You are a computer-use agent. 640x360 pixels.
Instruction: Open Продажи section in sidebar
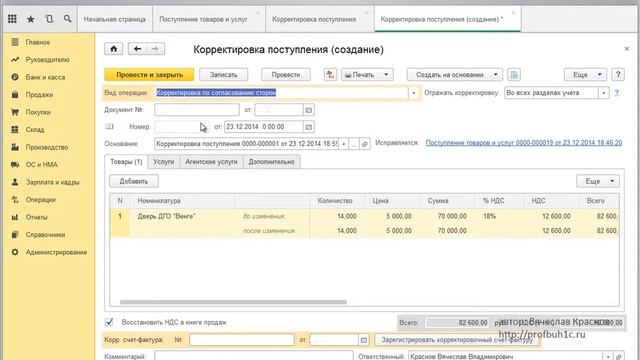point(39,95)
